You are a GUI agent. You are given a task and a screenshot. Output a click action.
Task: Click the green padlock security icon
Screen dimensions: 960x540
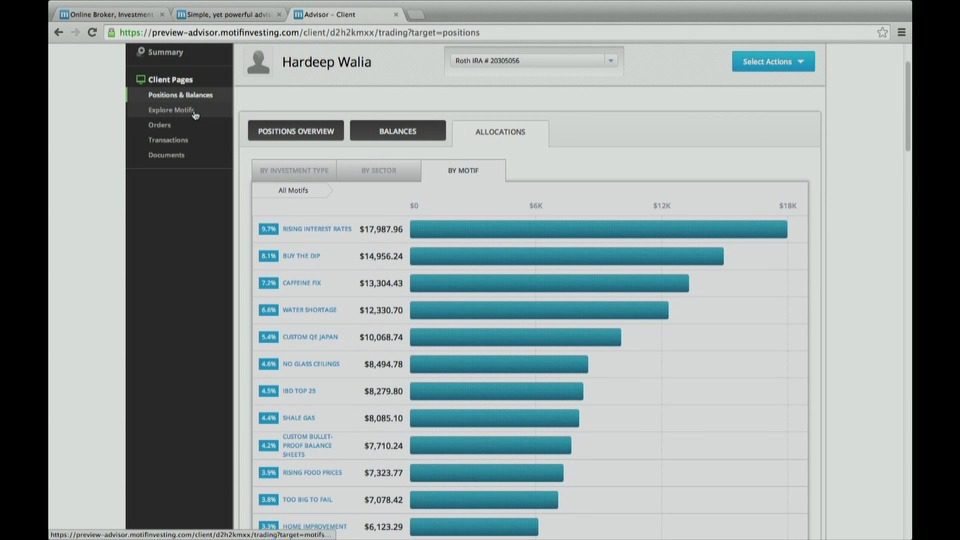pos(111,32)
